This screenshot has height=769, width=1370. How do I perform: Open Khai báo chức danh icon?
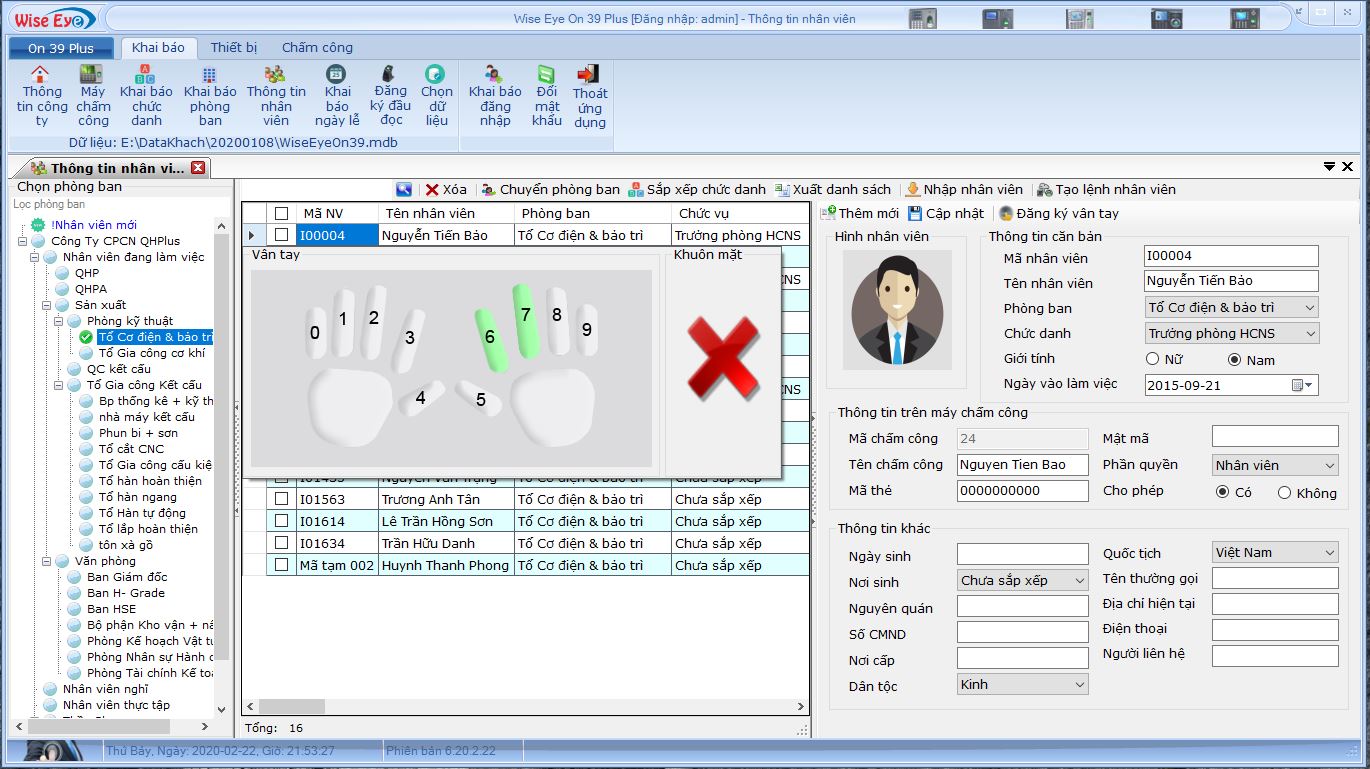146,75
